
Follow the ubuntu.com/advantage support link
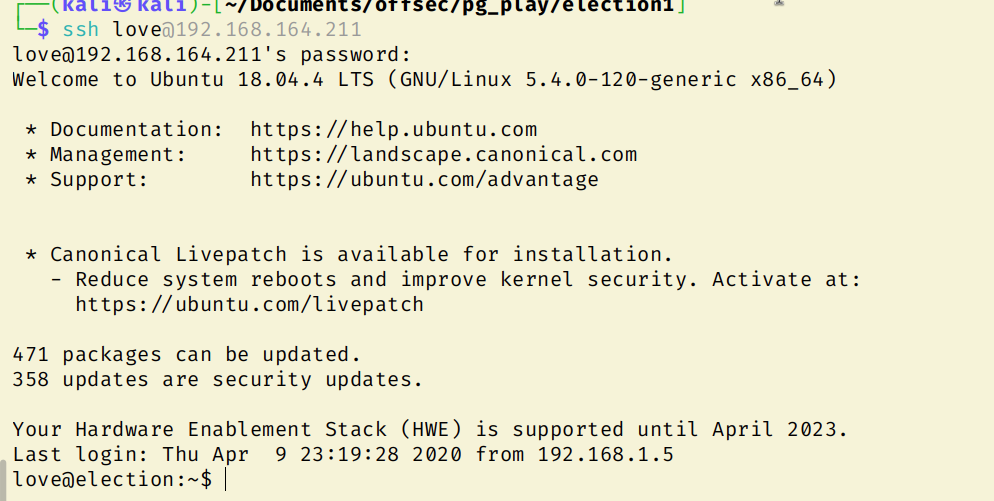coord(424,180)
